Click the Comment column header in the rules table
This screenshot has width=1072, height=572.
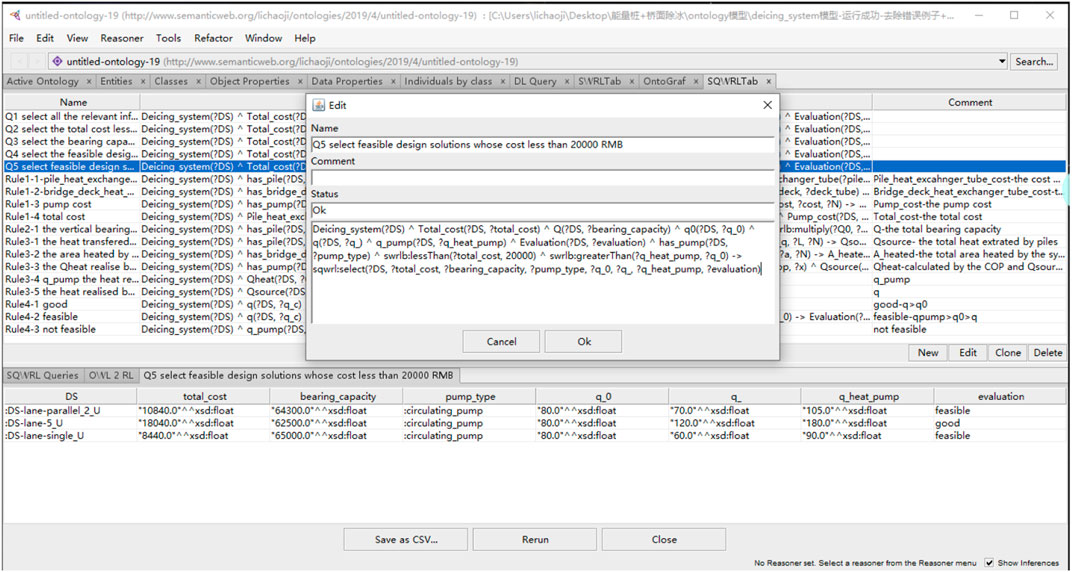click(969, 103)
